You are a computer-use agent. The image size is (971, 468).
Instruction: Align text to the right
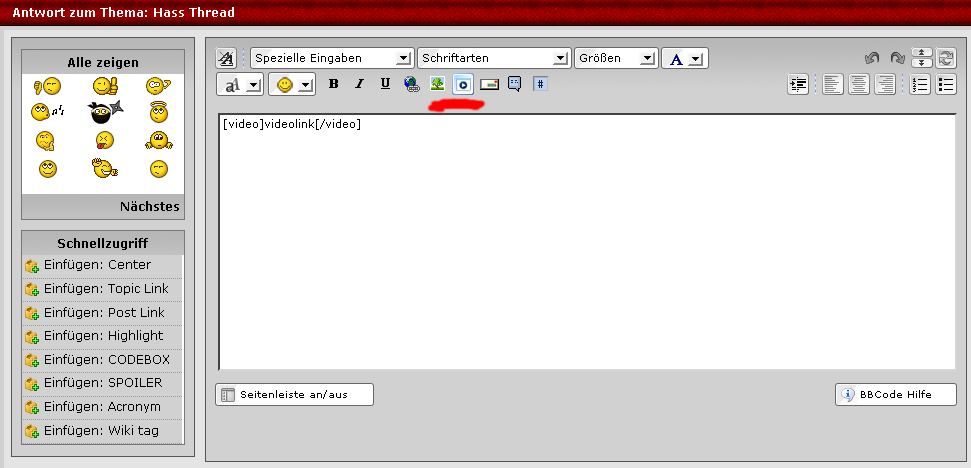(885, 84)
